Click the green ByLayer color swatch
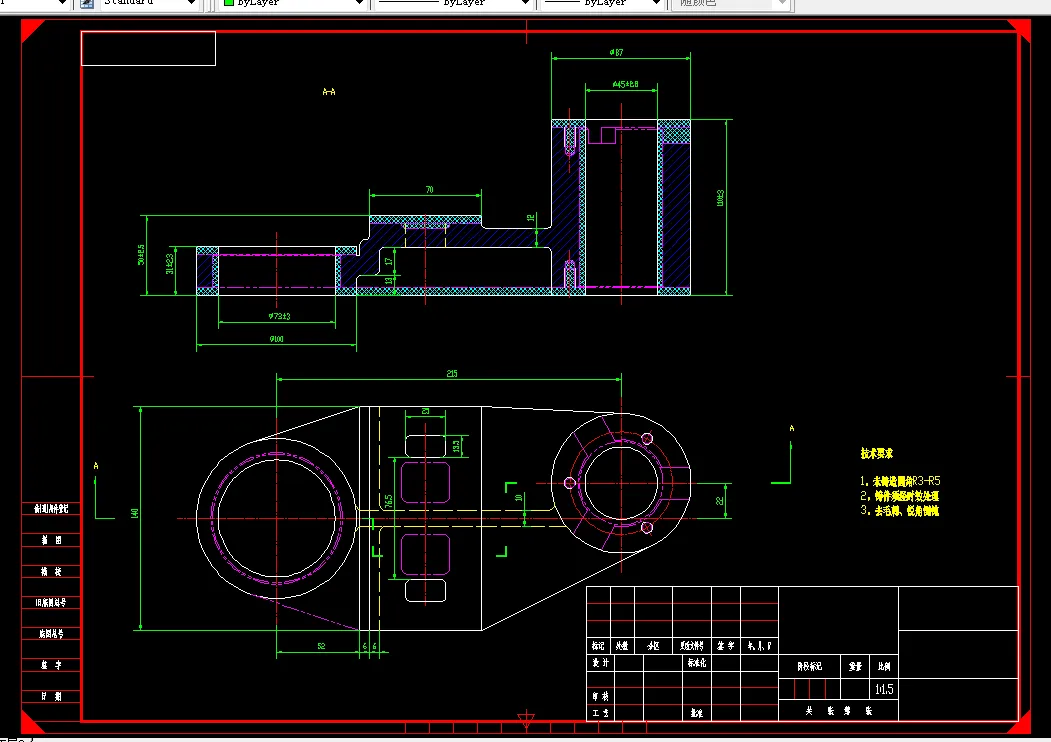 (229, 3)
